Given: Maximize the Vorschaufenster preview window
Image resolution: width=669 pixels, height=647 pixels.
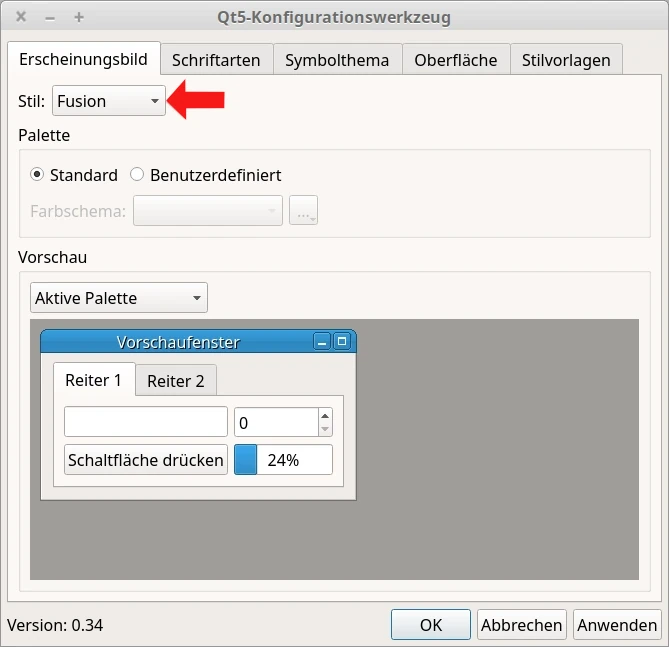Looking at the screenshot, I should [342, 341].
